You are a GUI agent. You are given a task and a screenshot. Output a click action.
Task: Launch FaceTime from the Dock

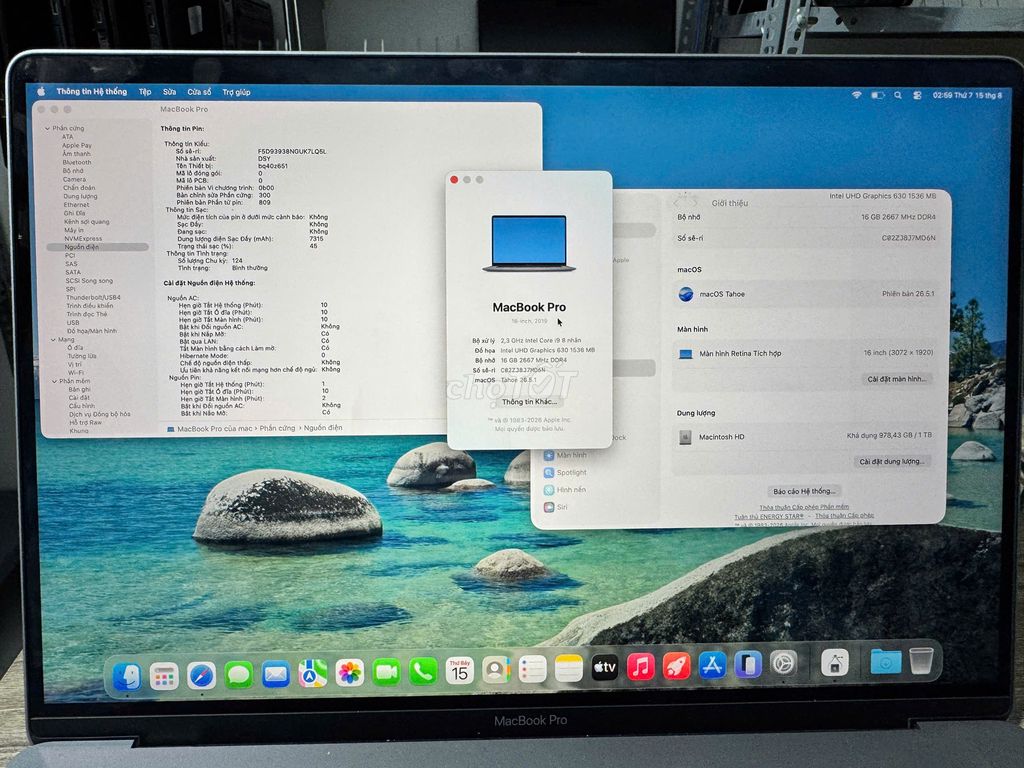387,673
